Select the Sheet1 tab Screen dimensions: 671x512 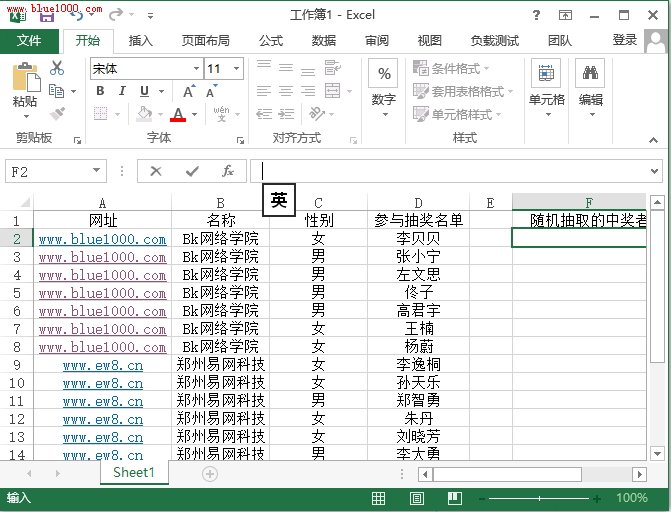pyautogui.click(x=134, y=473)
